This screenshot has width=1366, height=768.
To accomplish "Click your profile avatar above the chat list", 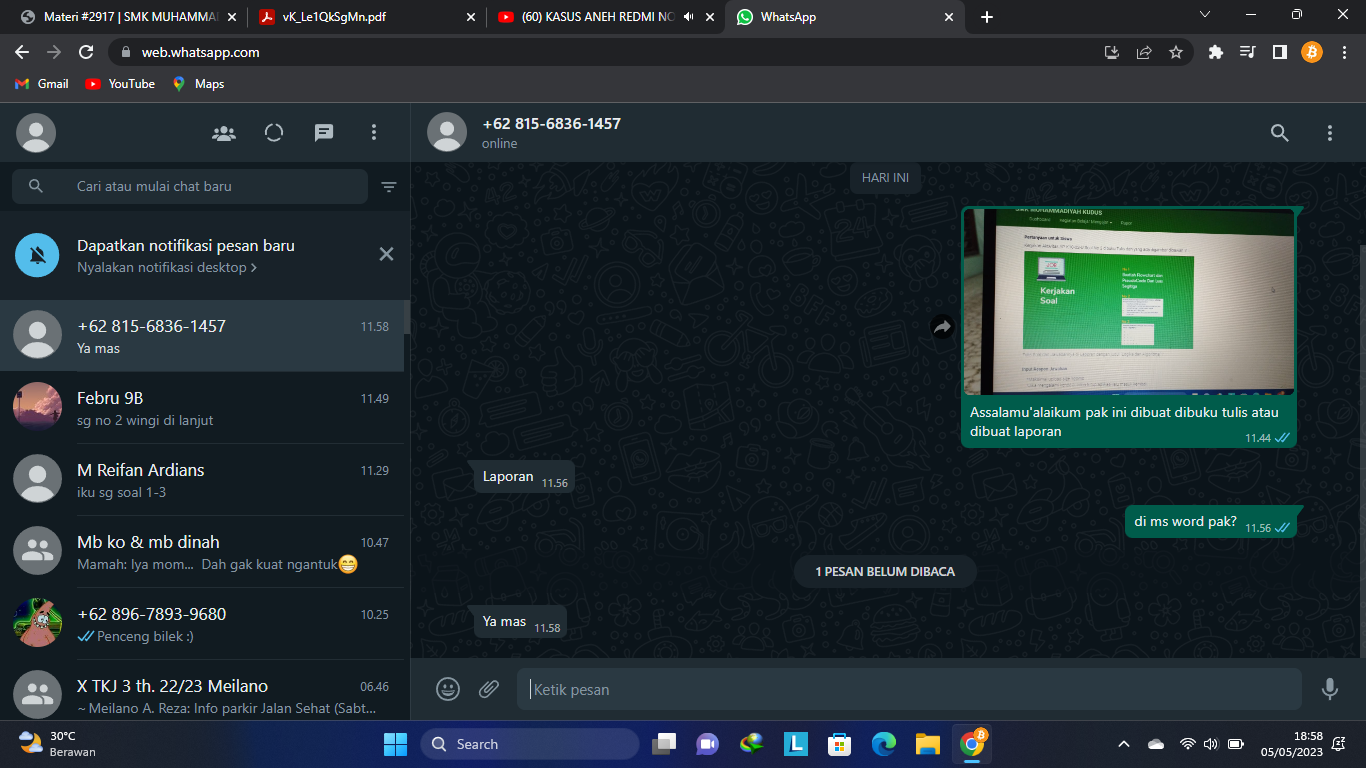I will 36,132.
